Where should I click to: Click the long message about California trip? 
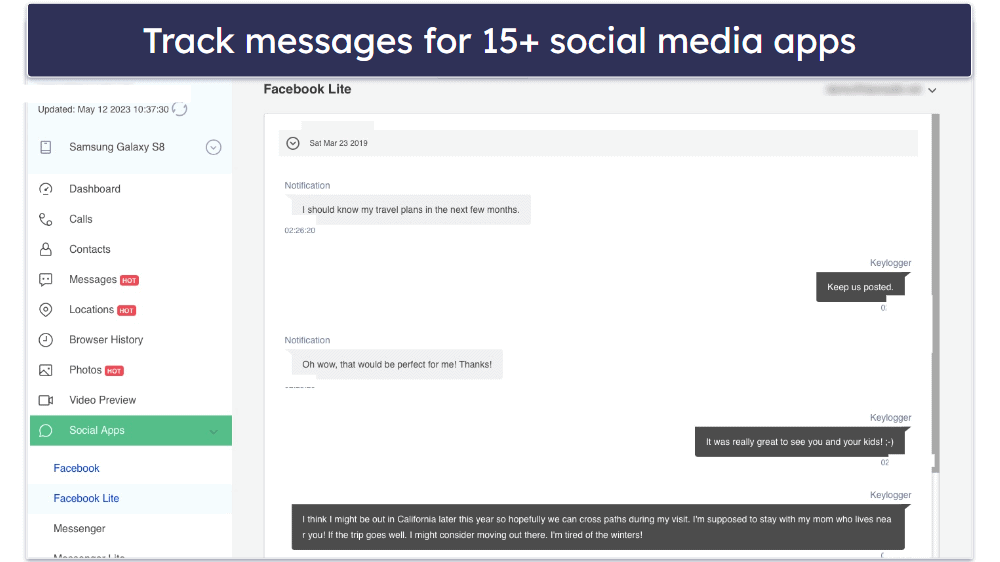[598, 527]
